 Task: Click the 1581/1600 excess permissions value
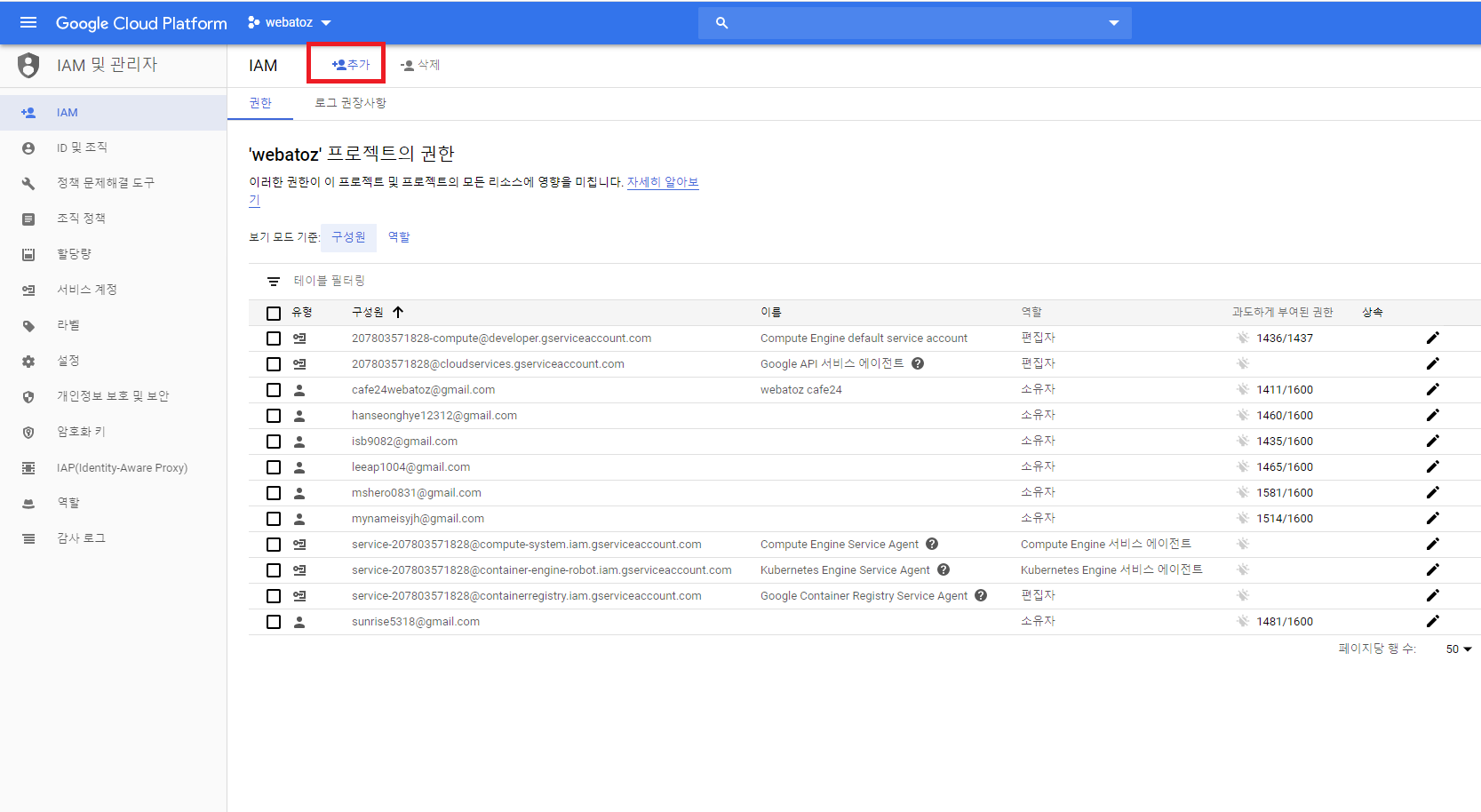click(1285, 493)
